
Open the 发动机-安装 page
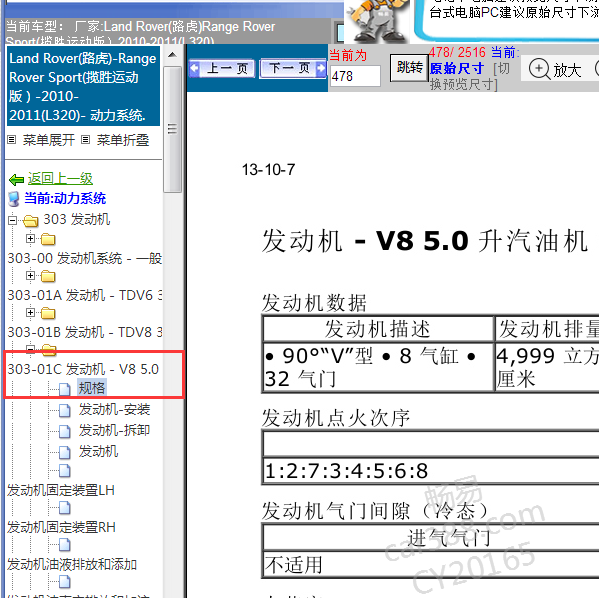click(114, 410)
